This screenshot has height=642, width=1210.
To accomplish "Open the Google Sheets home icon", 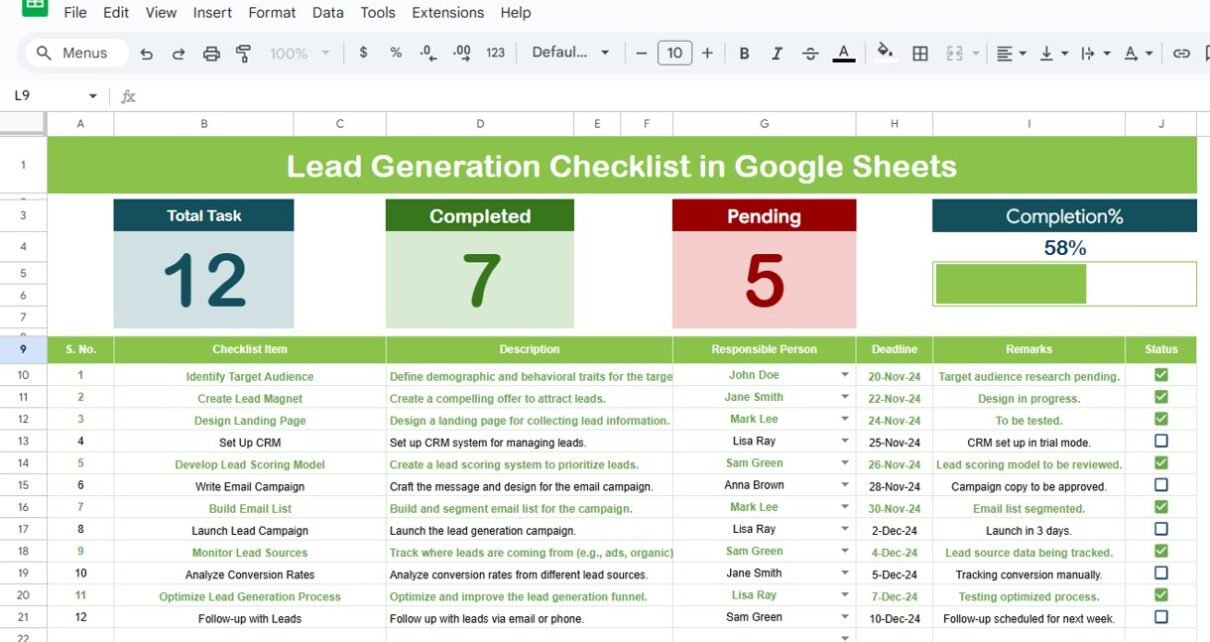I will pyautogui.click(x=34, y=6).
